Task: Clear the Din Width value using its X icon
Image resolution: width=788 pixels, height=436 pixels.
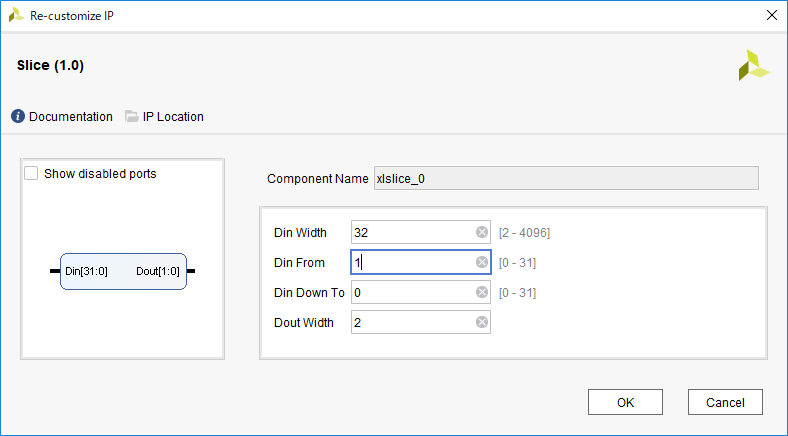Action: (482, 233)
